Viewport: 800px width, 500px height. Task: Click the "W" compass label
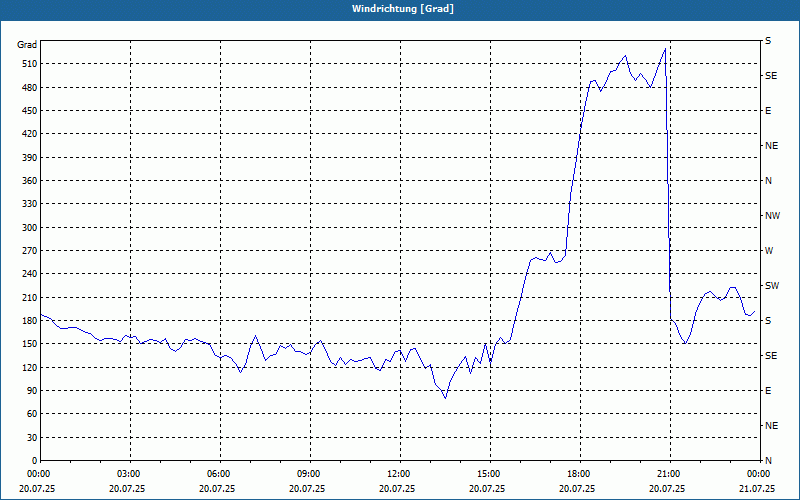pyautogui.click(x=769, y=251)
